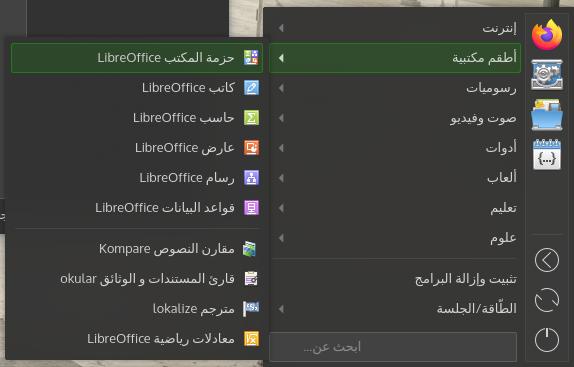Click تثبيت وإزالة البرامج software installer
The image size is (574, 367).
point(395,279)
